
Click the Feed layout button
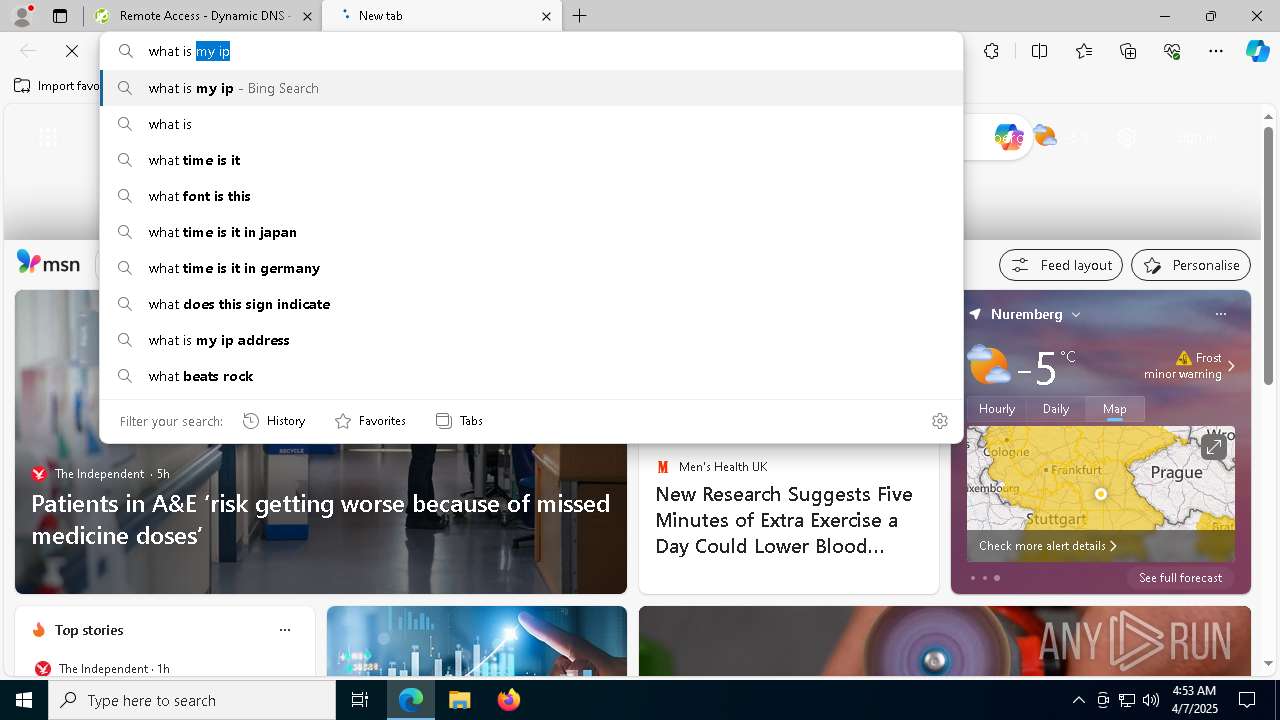click(1061, 265)
